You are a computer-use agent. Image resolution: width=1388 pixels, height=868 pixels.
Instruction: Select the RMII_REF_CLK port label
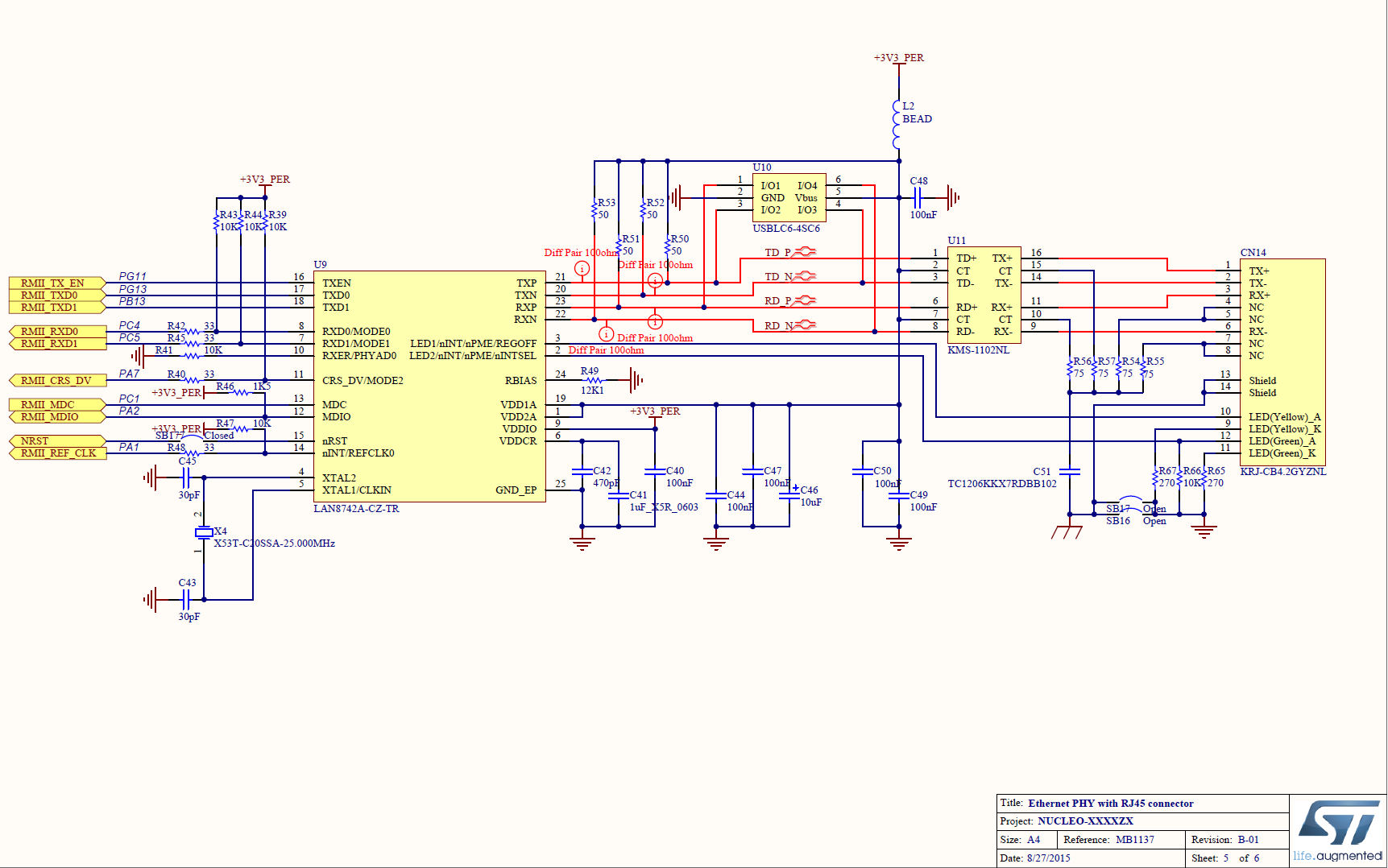click(56, 453)
